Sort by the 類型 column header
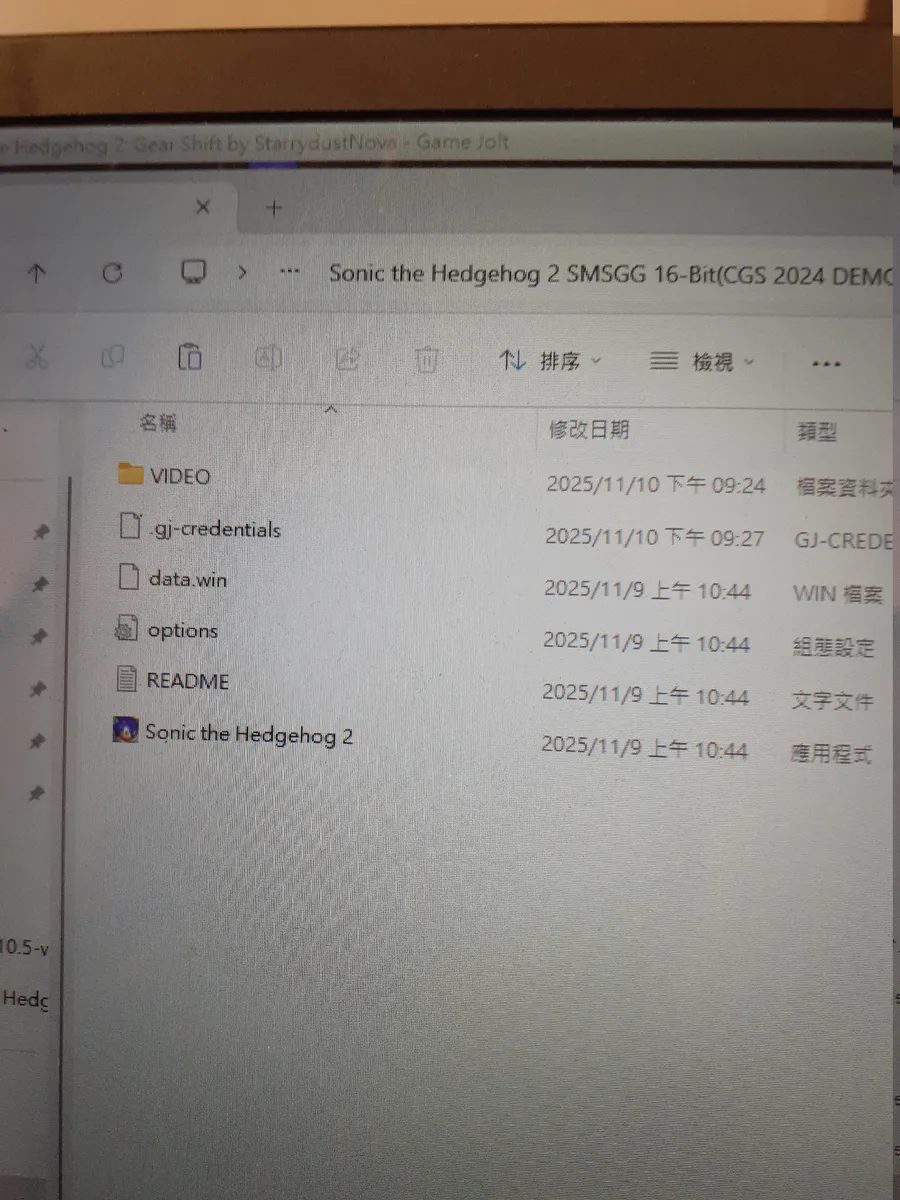900x1200 pixels. coord(817,432)
